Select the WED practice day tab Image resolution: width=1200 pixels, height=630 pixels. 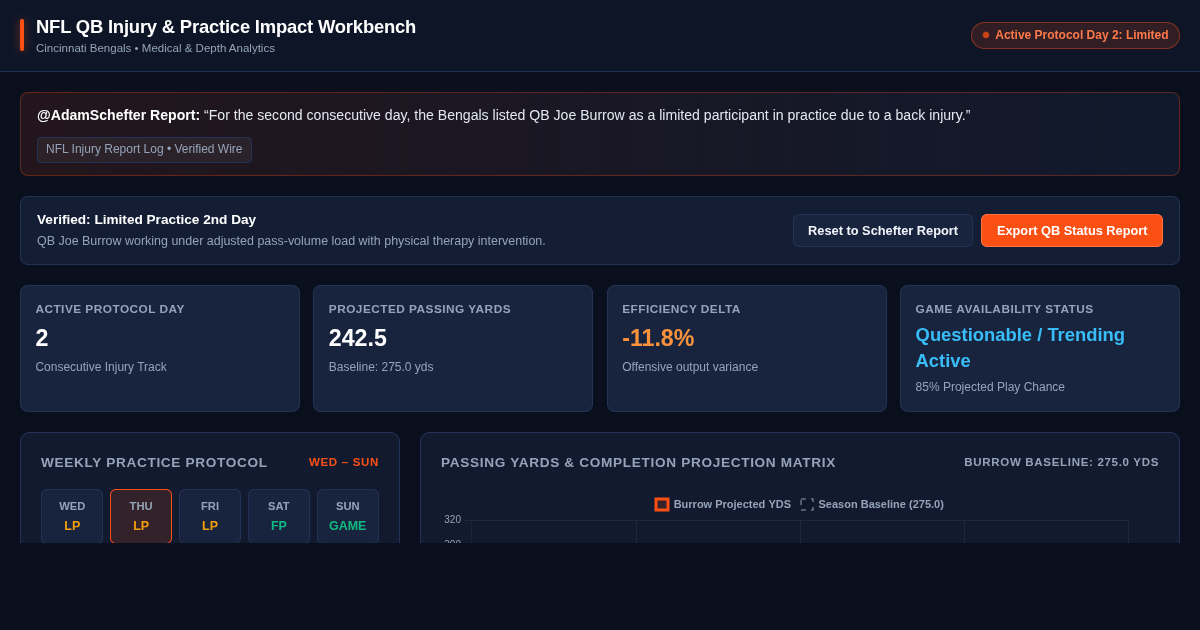(72, 516)
